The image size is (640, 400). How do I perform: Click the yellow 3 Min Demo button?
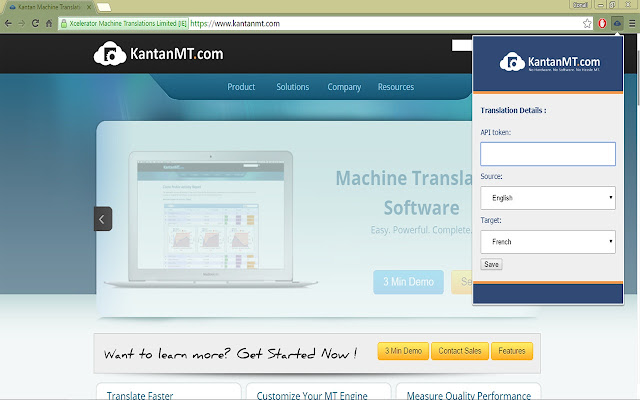tap(403, 351)
